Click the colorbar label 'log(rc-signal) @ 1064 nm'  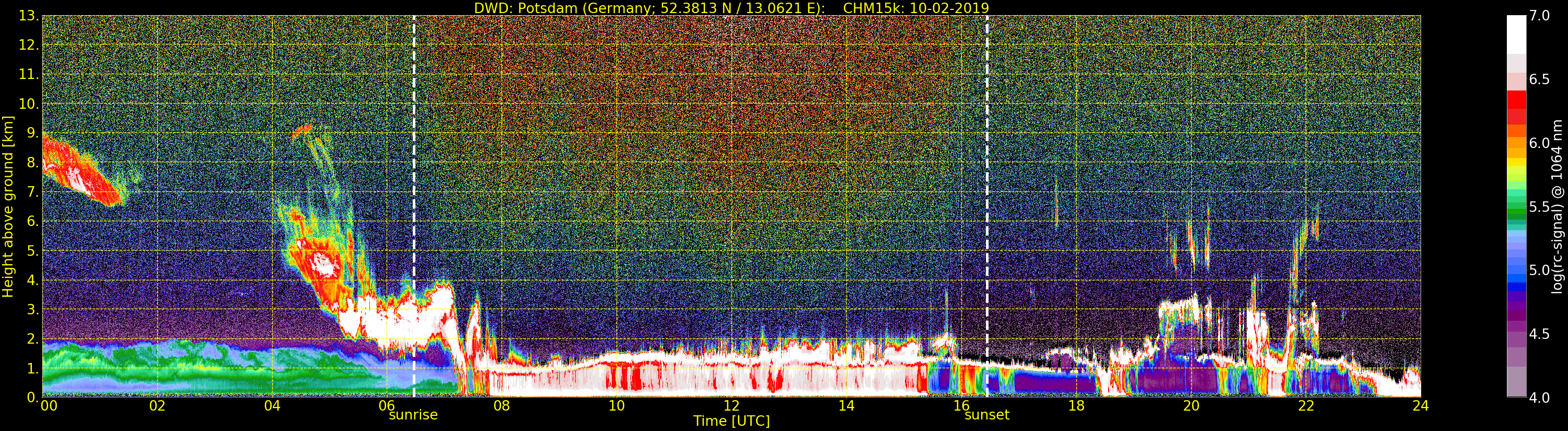coord(1557,207)
